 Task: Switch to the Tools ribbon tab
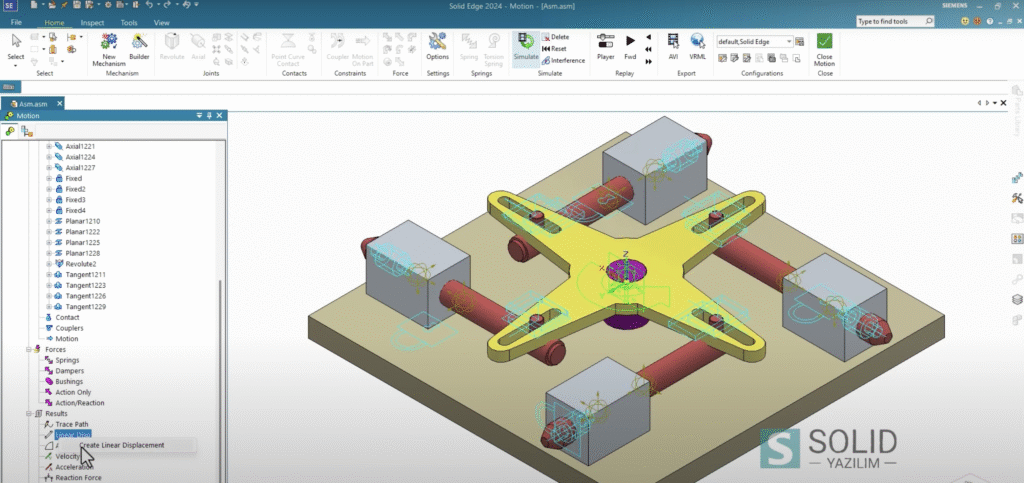(129, 23)
